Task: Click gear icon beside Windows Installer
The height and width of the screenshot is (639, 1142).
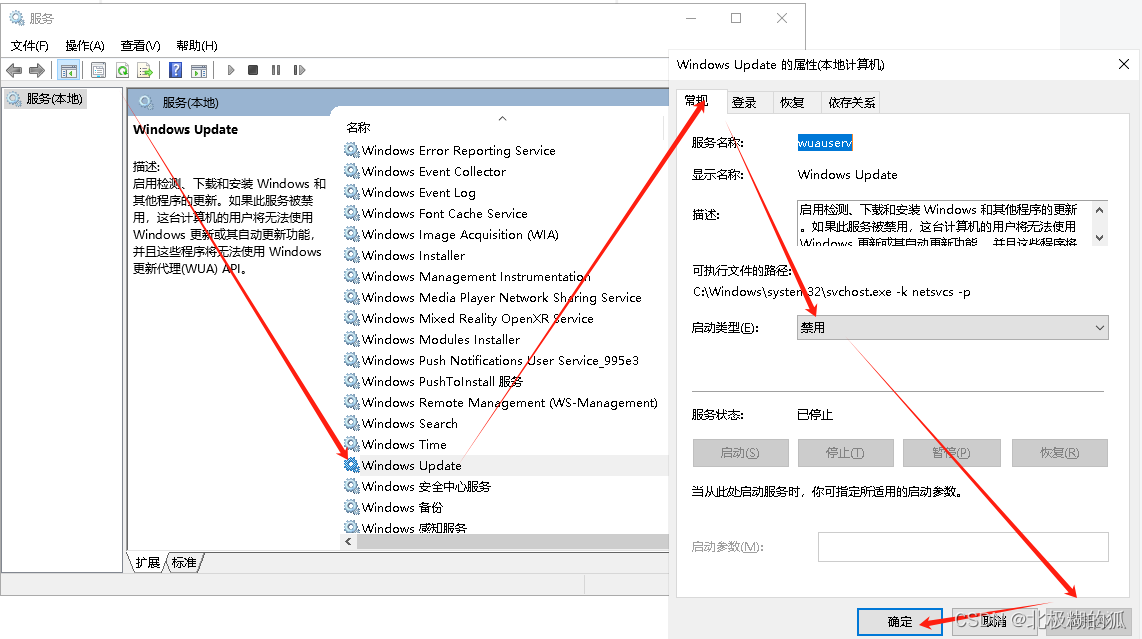Action: 352,255
